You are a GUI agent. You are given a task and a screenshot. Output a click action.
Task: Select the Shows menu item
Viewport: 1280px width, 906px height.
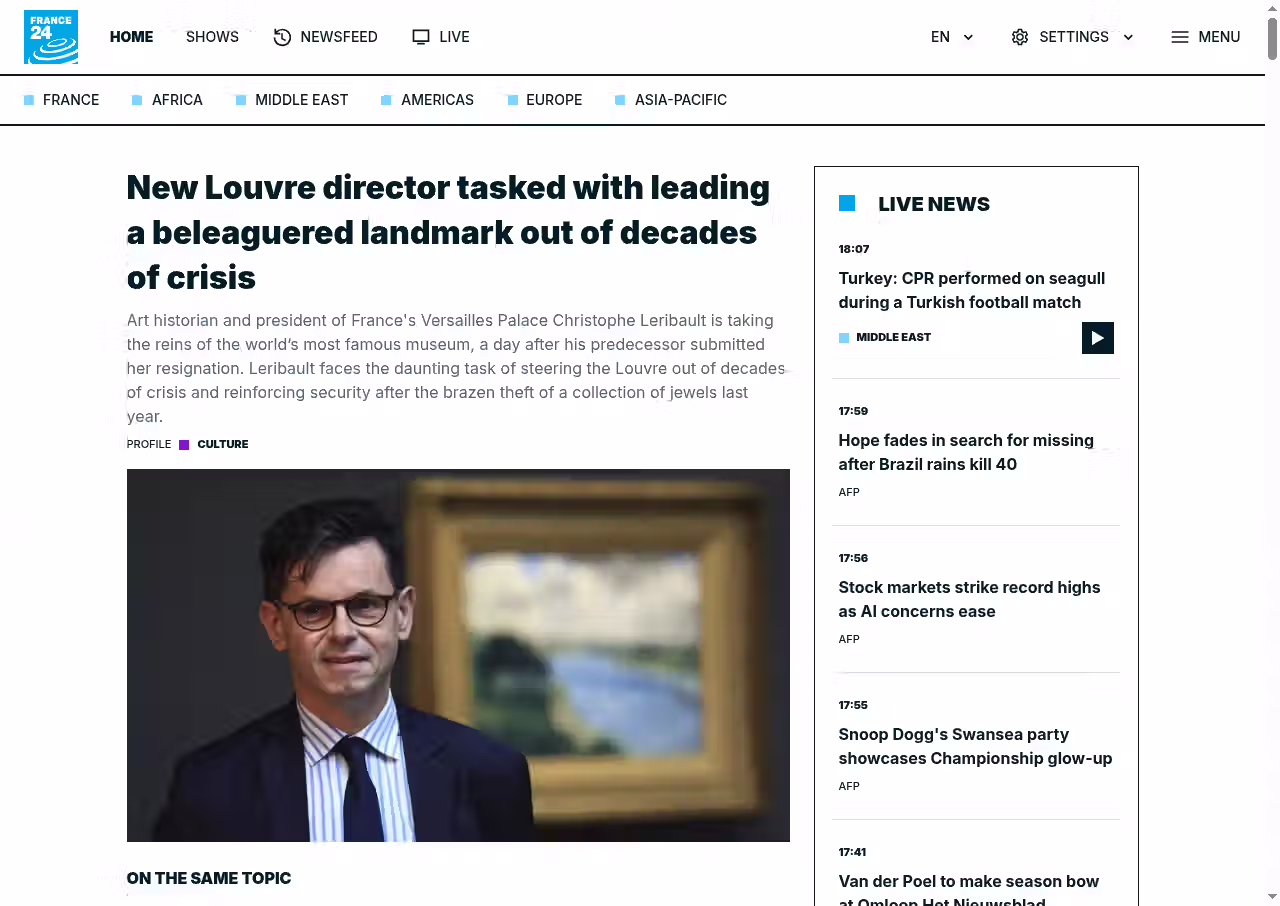212,37
